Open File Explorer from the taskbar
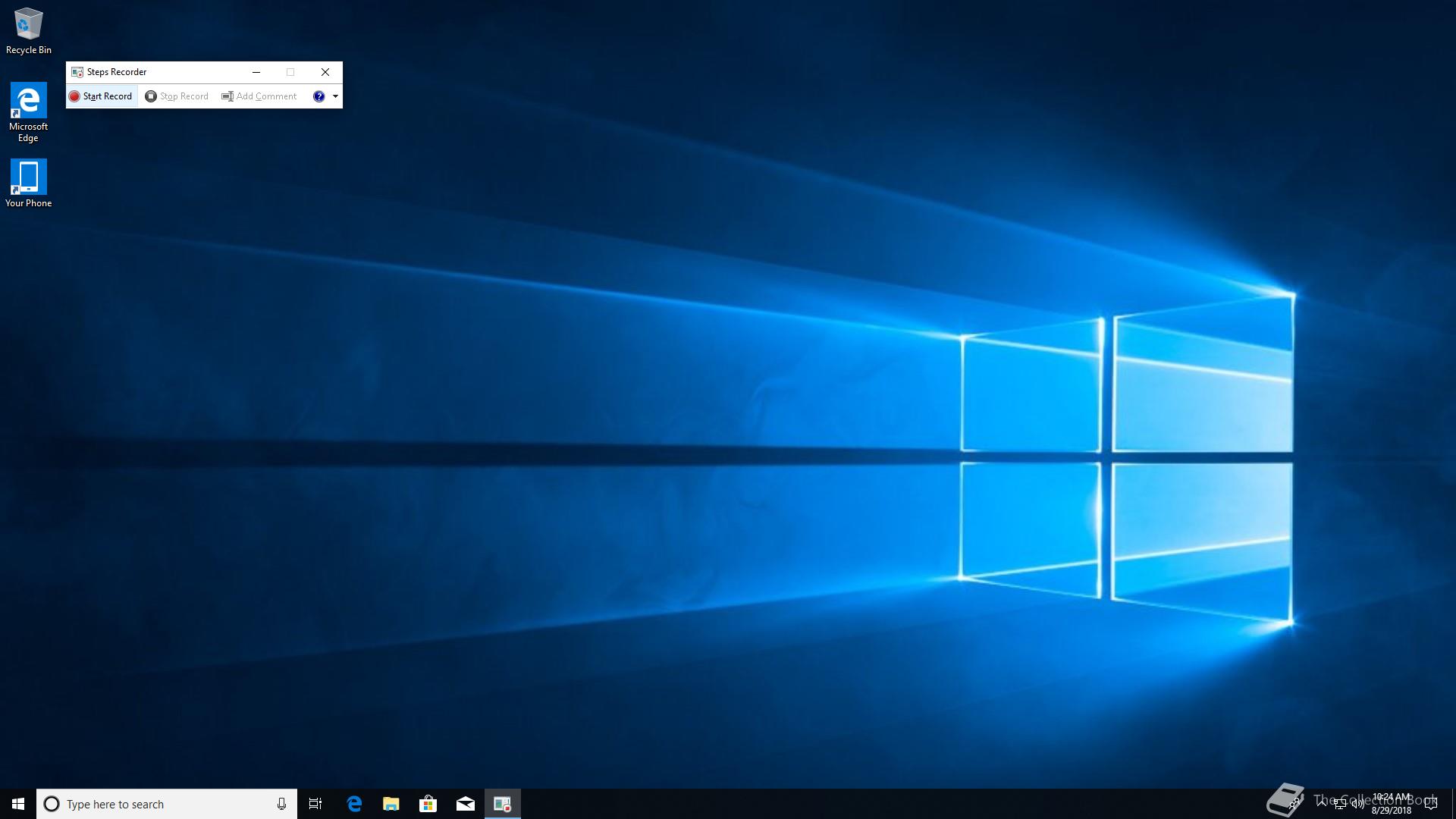Screen dimensions: 1456x819 pyautogui.click(x=391, y=804)
